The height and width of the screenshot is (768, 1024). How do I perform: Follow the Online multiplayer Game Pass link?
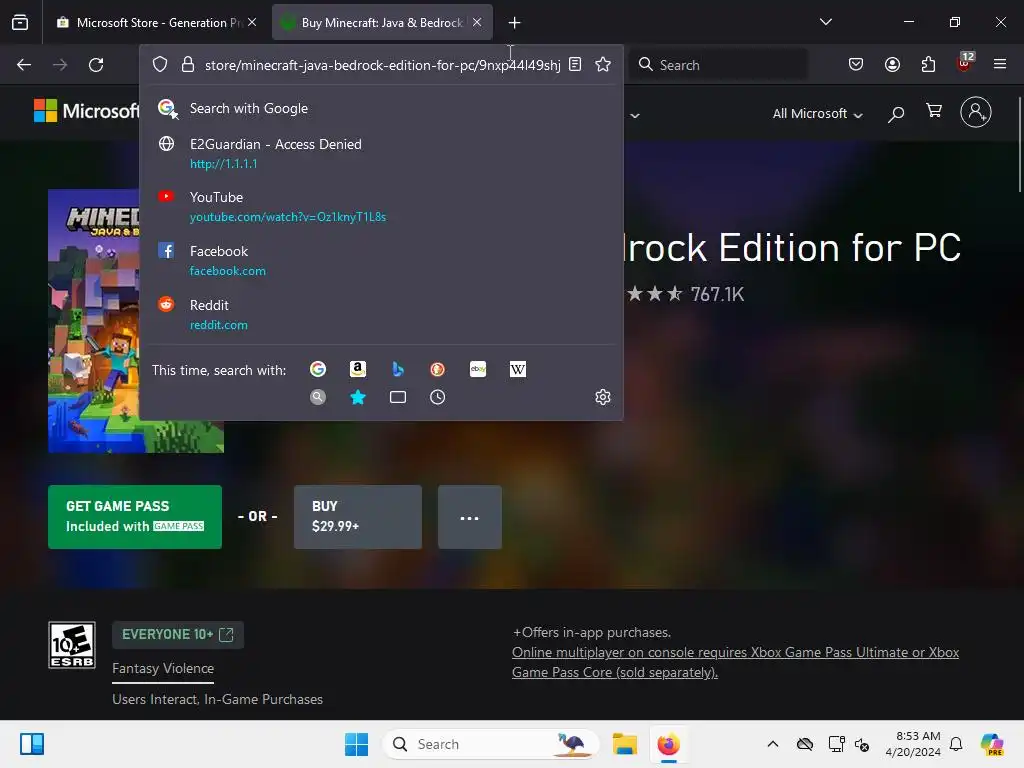(x=735, y=662)
